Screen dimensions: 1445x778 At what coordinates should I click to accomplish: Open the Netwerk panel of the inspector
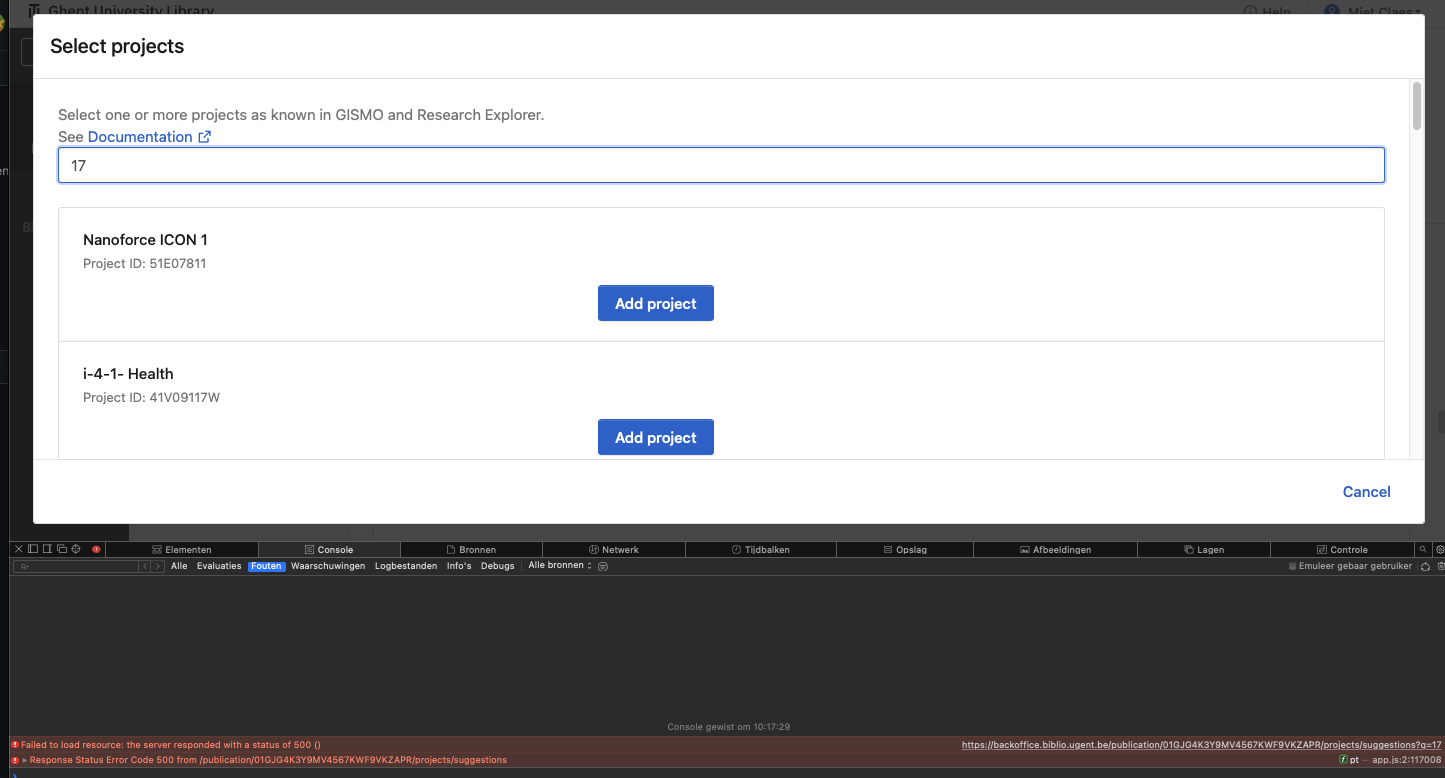point(614,549)
